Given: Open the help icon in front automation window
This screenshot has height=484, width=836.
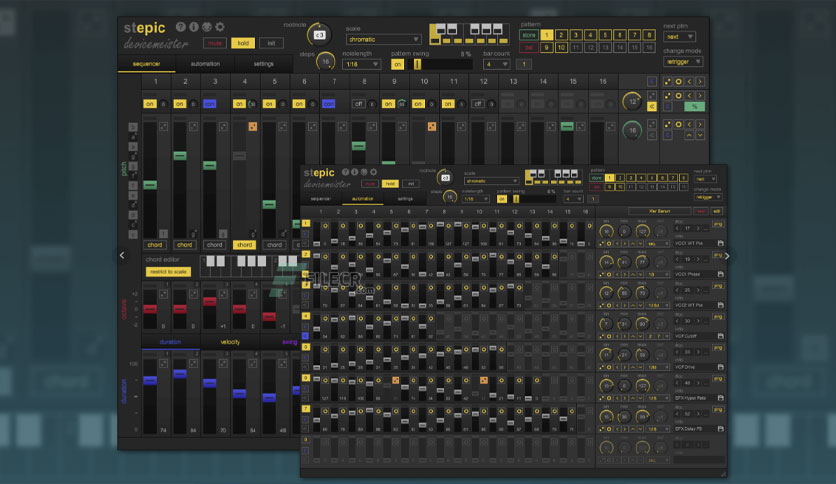Looking at the screenshot, I should 345,172.
